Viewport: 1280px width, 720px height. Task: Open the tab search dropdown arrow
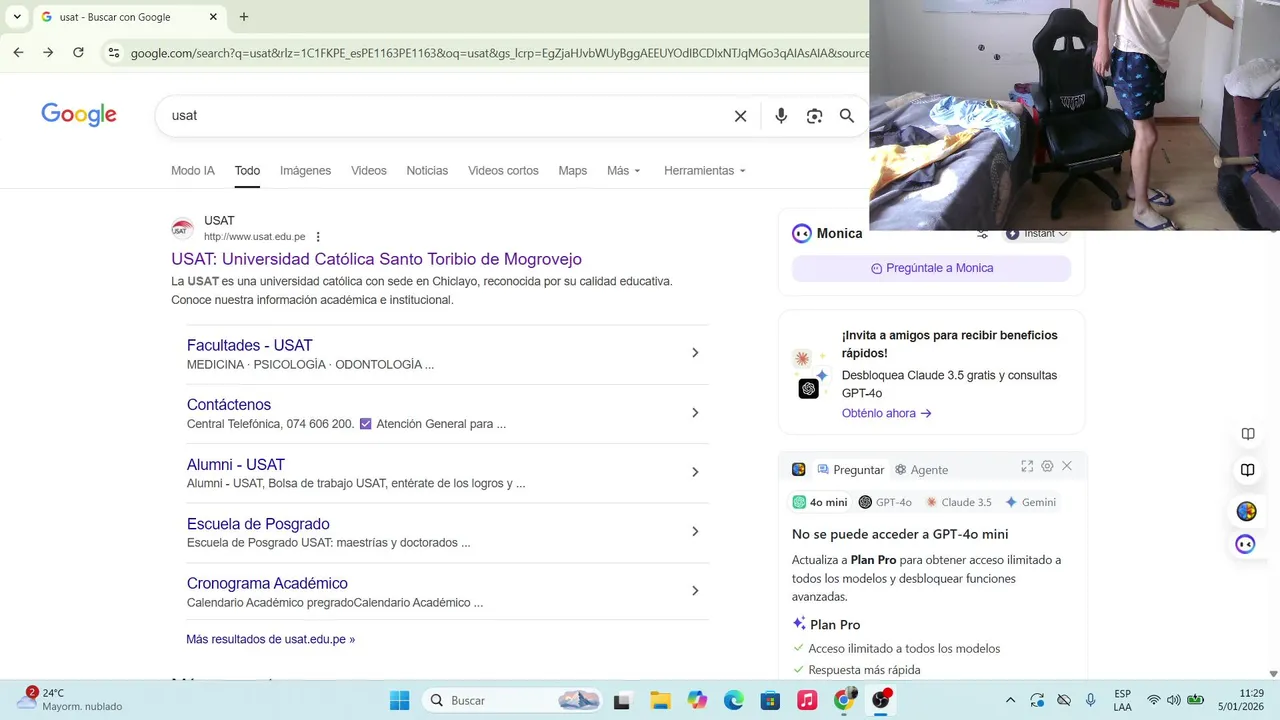tap(17, 17)
